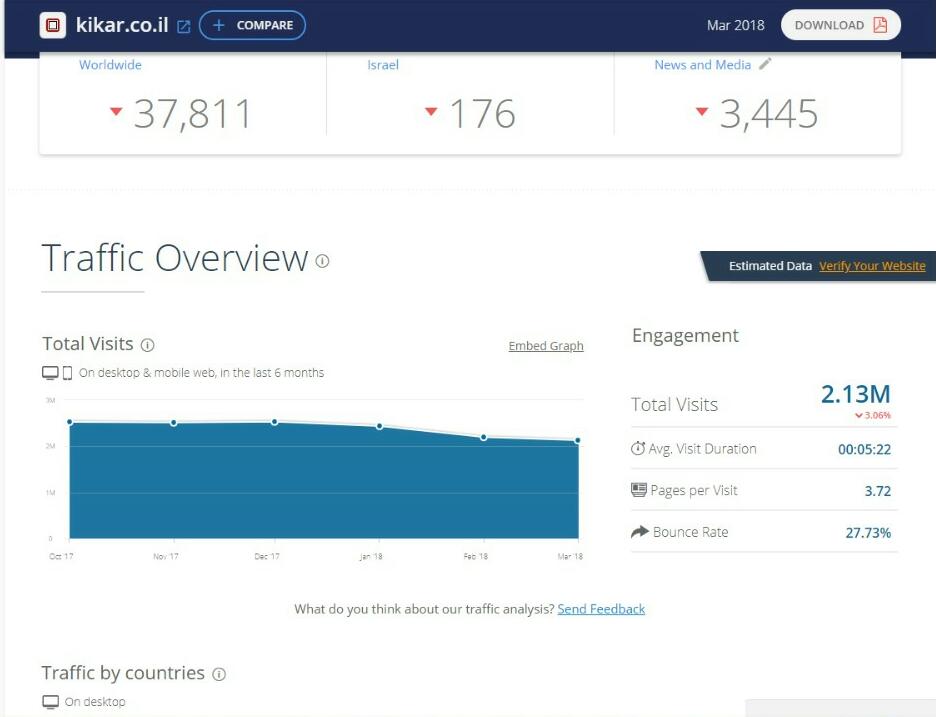Click the kikar.co.il site favicon icon
Screen dimensions: 936x717
tap(53, 25)
